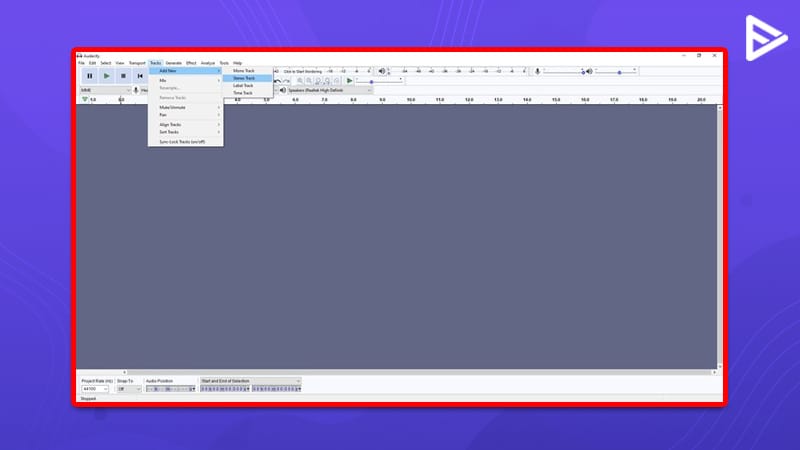800x450 pixels.
Task: Open the Speakers playback device dropdown
Action: [x=330, y=90]
